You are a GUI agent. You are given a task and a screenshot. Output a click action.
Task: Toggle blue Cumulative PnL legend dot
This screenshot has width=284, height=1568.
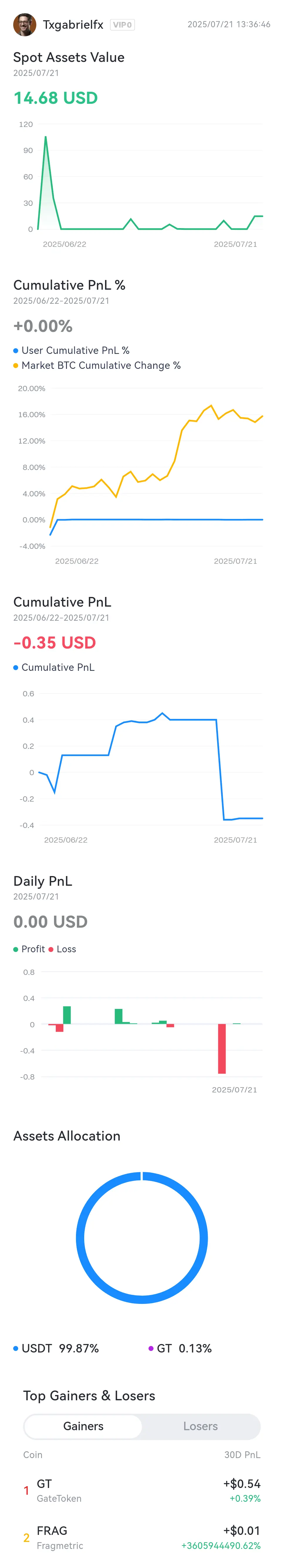(16, 667)
